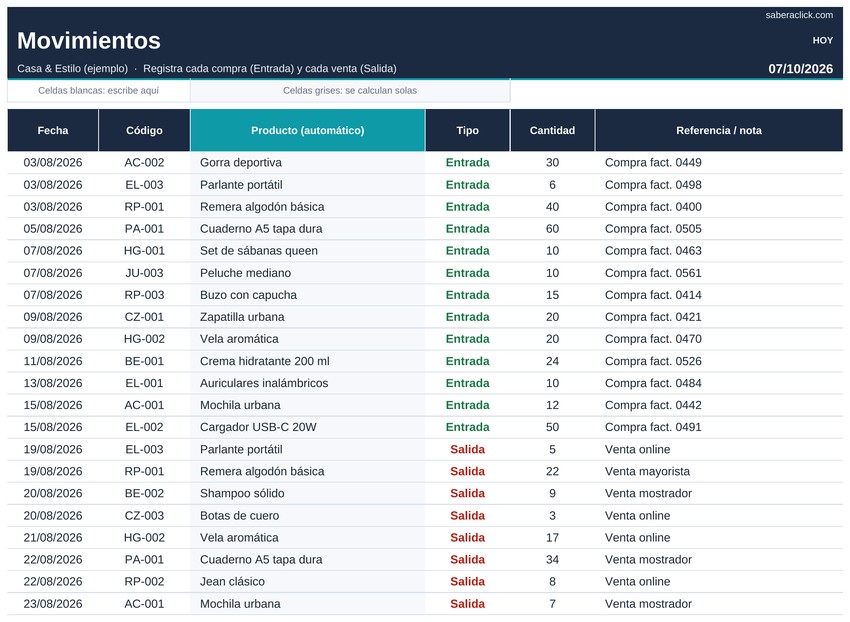Select reference Compra fact. 0505
Viewport: 850px width, 622px height.
719,229
